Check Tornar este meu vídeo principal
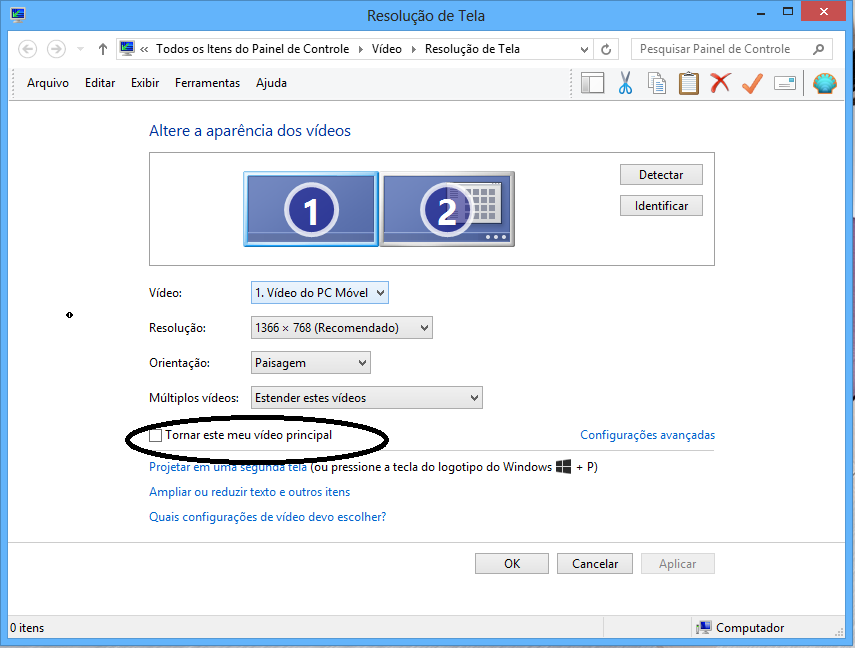The height and width of the screenshot is (650, 855). 156,435
